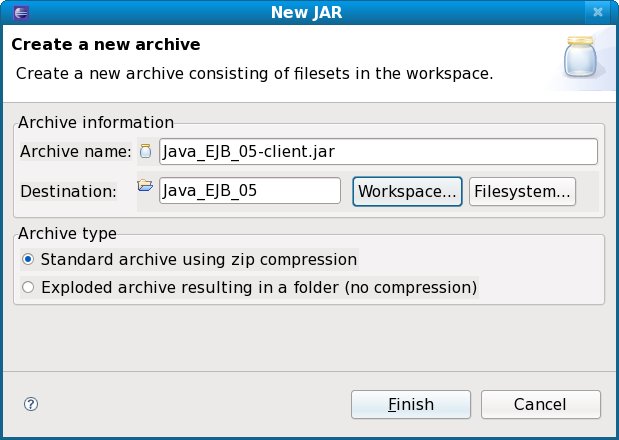Click the Destination field showing Java_EJB_05
Screen dimensions: 619x440
[250, 190]
